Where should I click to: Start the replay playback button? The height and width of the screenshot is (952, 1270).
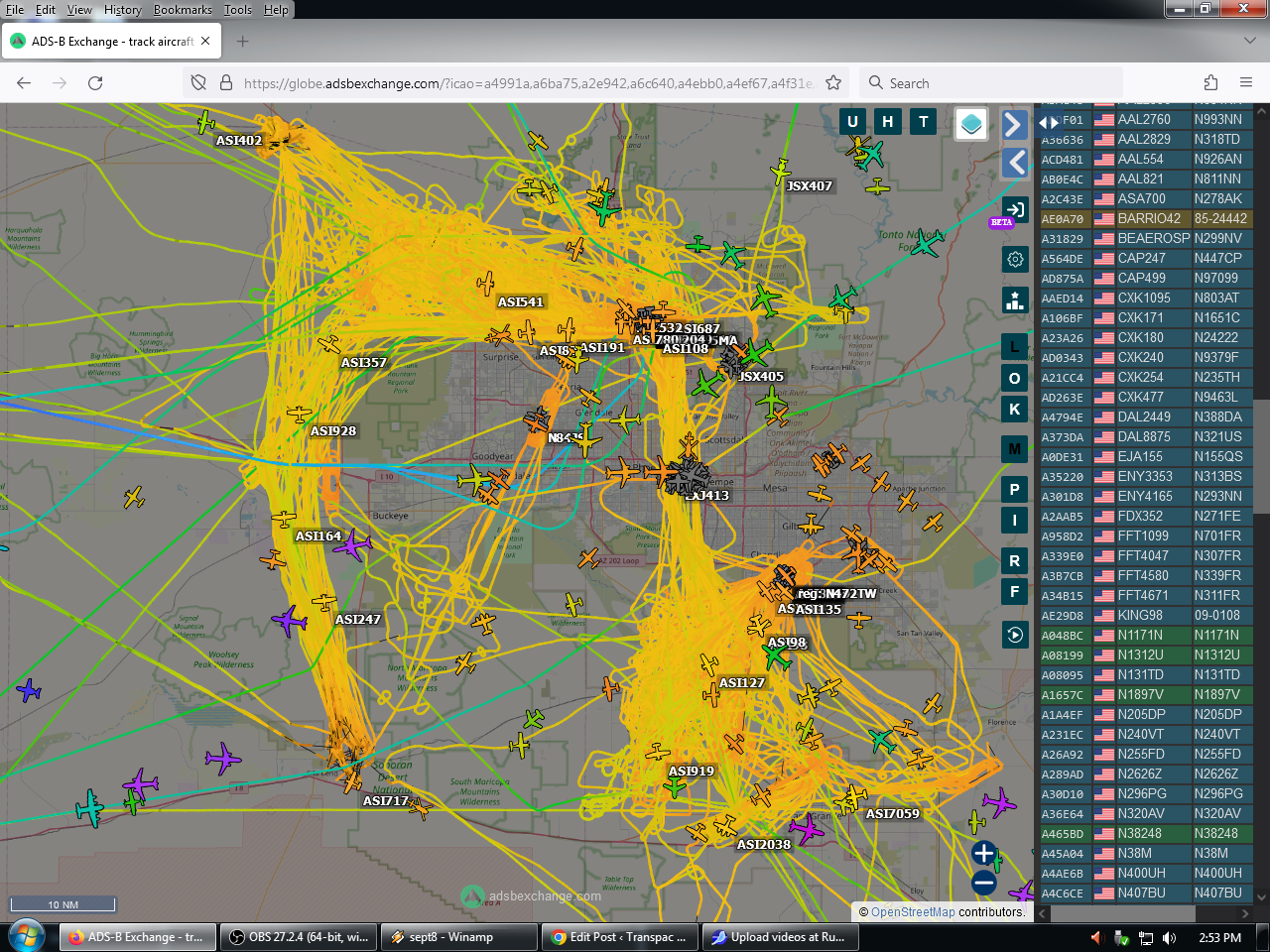1014,635
